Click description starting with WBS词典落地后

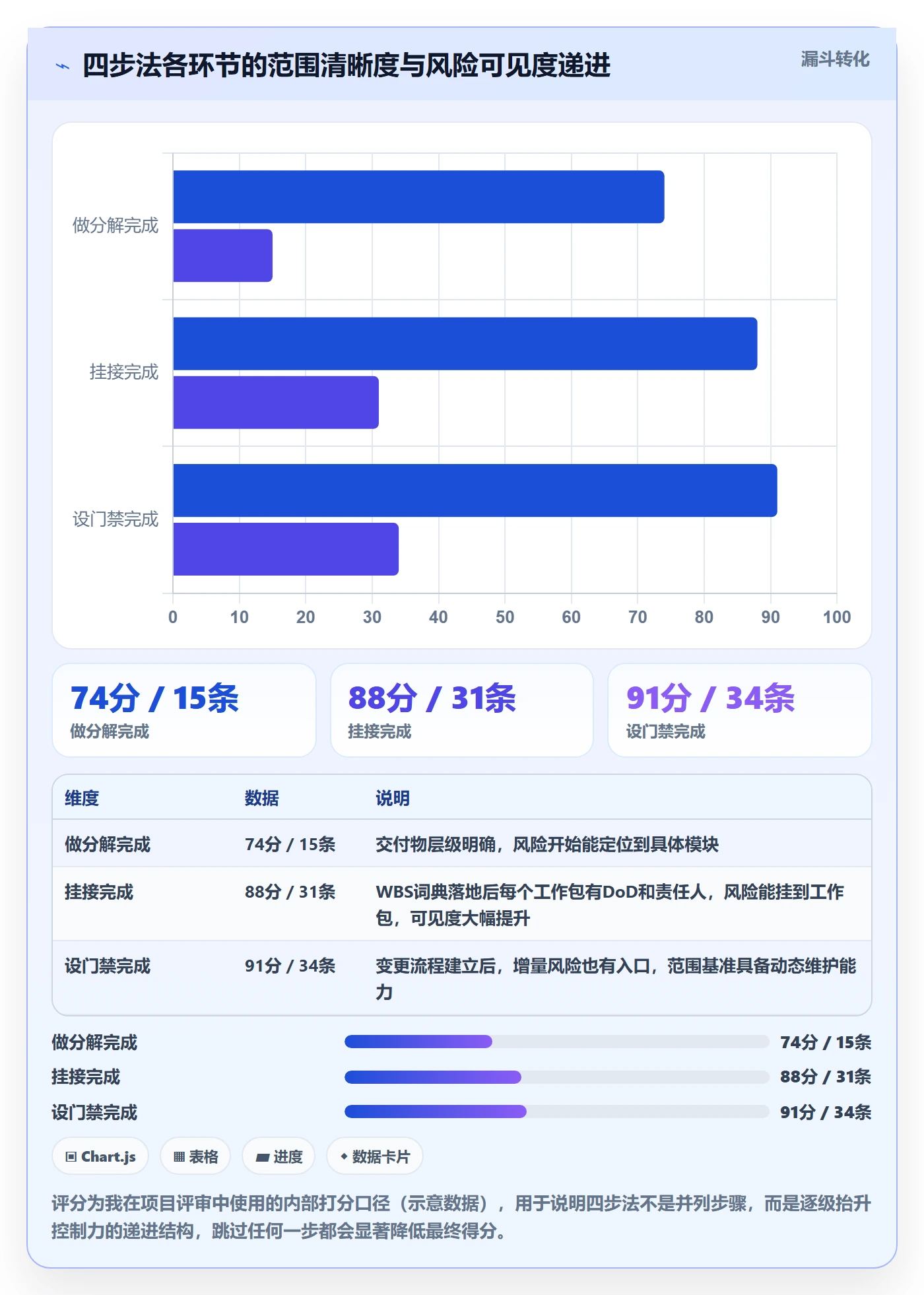610,905
